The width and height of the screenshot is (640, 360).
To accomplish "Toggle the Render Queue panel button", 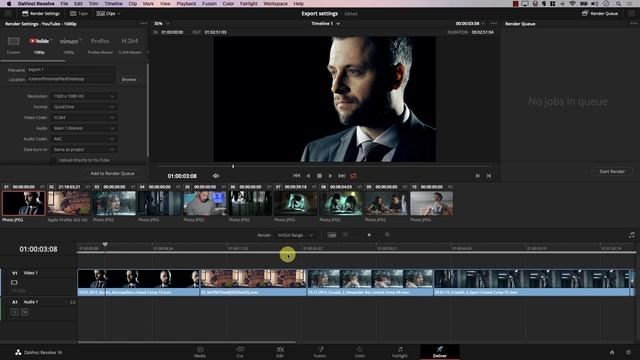I will coord(600,13).
